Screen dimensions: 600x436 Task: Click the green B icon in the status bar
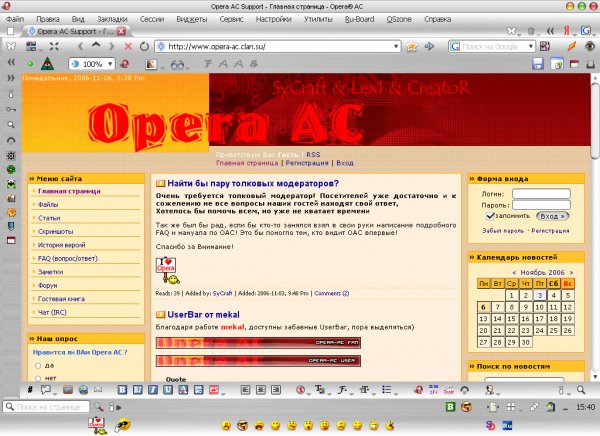click(x=450, y=407)
